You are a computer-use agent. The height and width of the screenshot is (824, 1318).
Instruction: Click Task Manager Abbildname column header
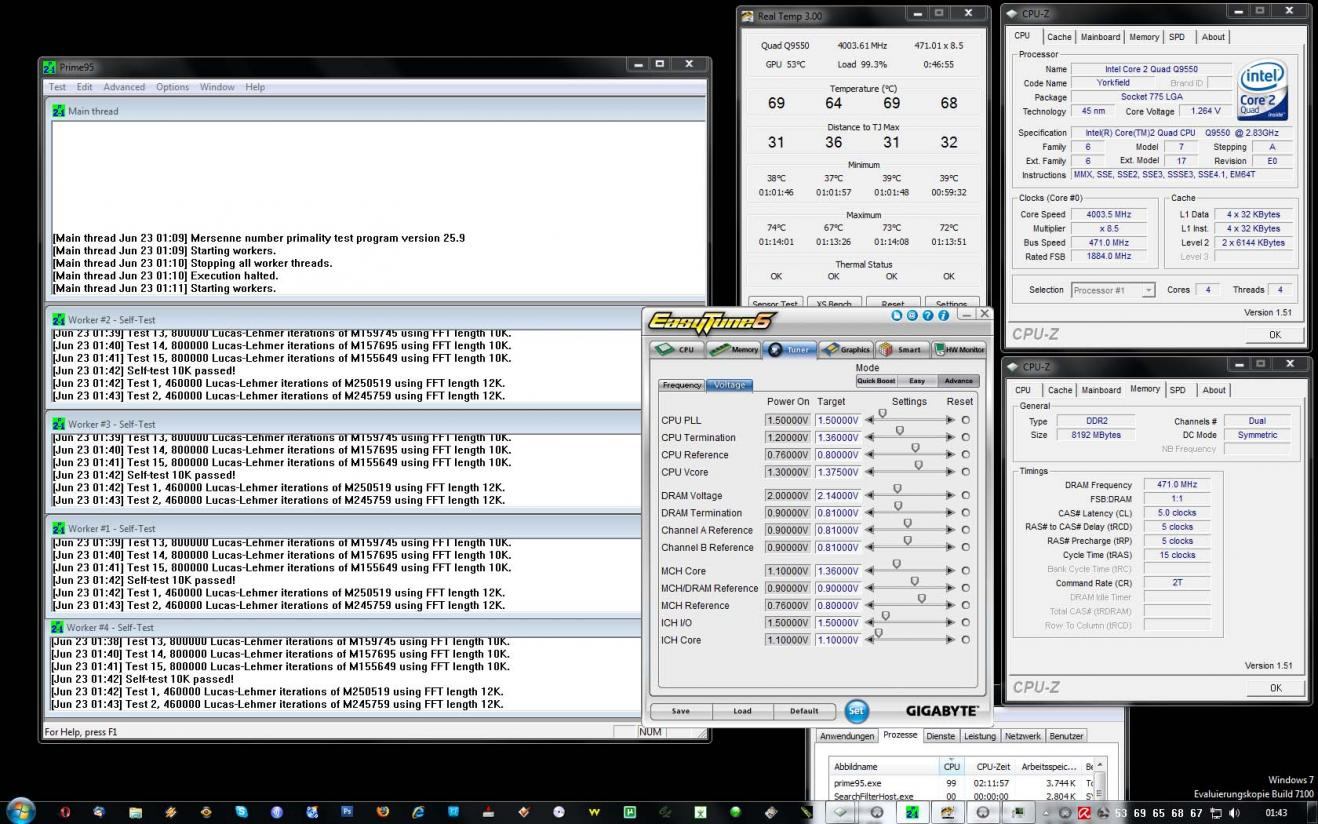pyautogui.click(x=883, y=766)
